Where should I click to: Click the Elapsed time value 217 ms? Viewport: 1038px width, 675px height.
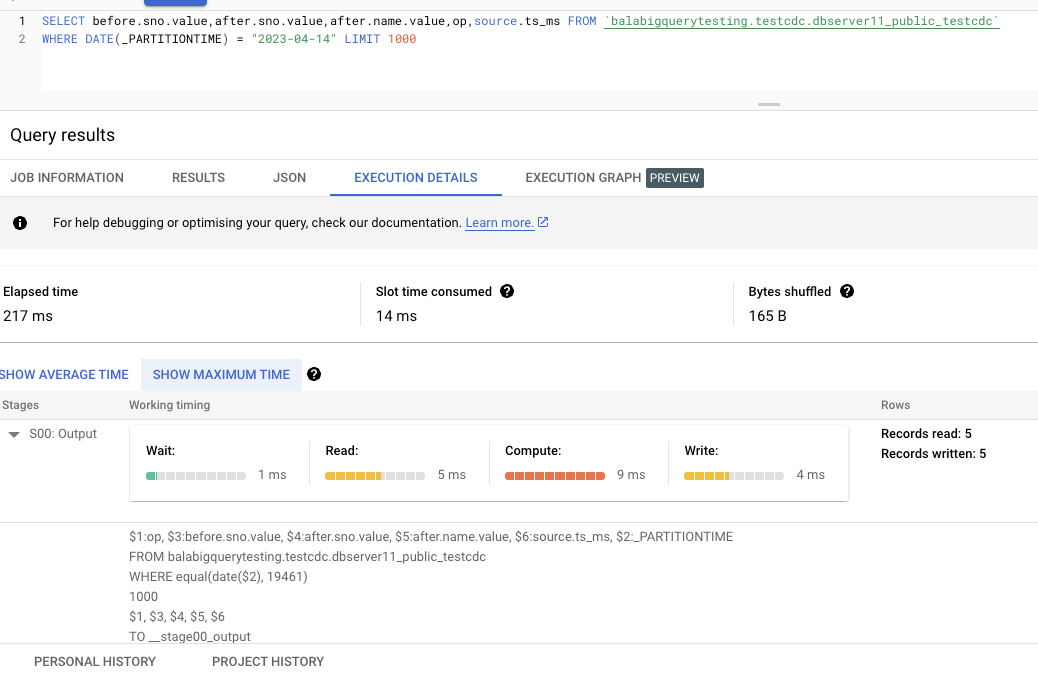(x=28, y=316)
